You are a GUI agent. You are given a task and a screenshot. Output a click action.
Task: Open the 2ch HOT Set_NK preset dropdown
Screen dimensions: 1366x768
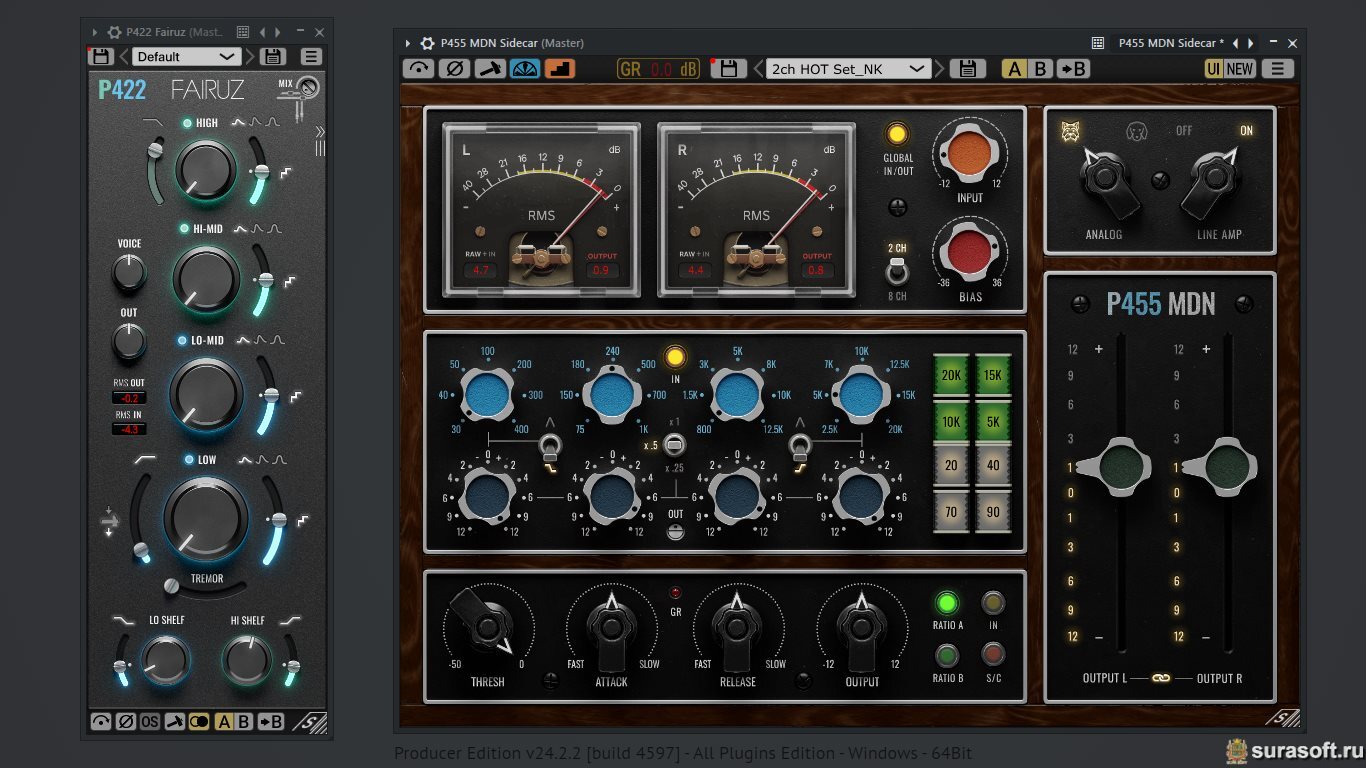850,69
